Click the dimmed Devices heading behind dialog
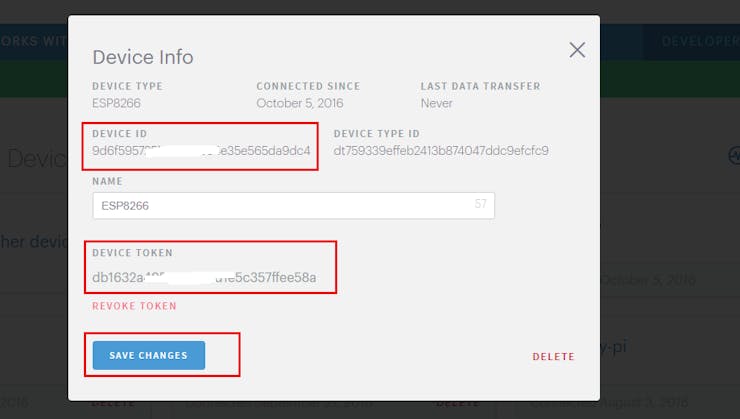Viewport: 740px width, 419px height. (37, 158)
